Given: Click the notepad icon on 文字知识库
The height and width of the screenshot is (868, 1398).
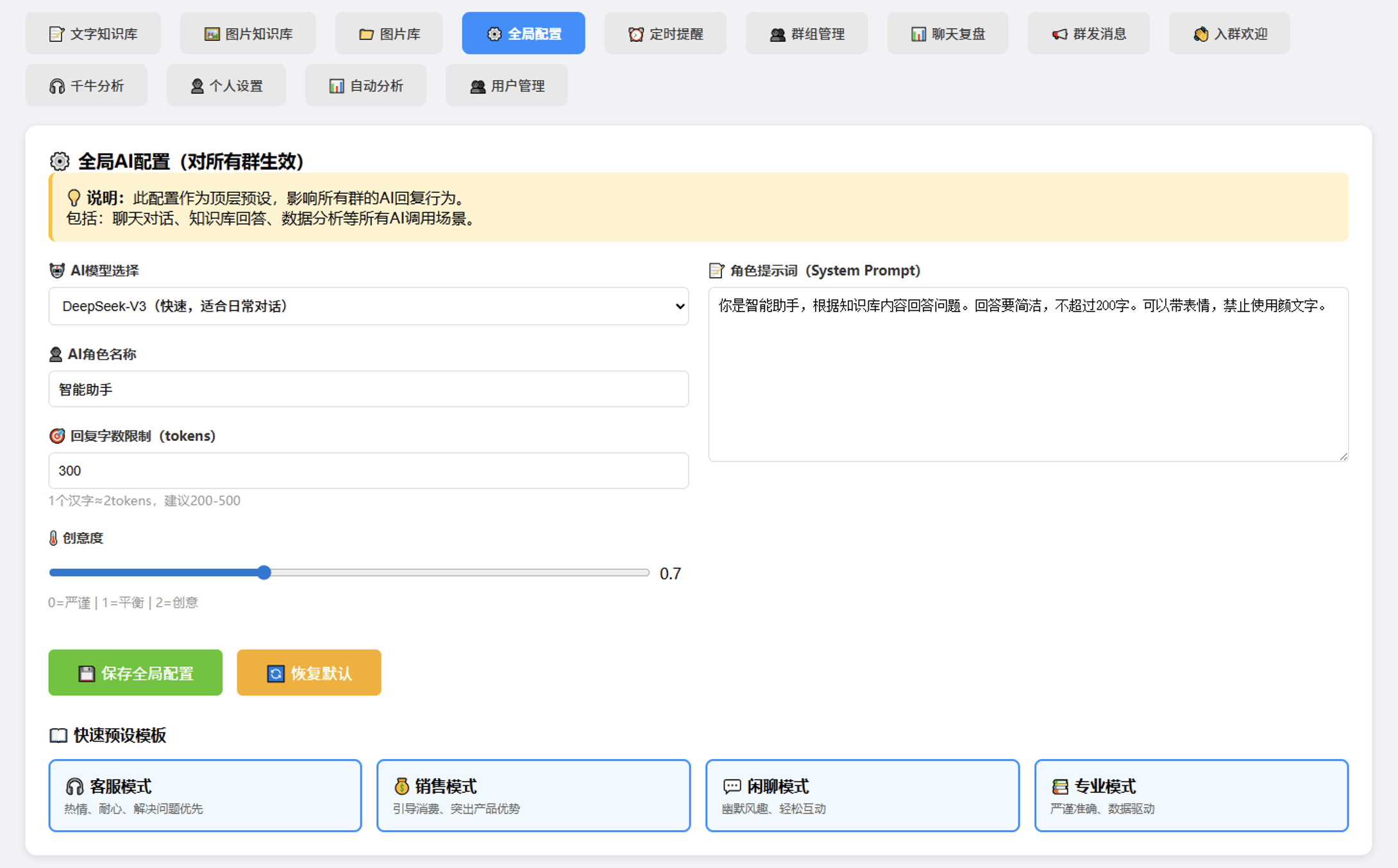Looking at the screenshot, I should [x=56, y=34].
